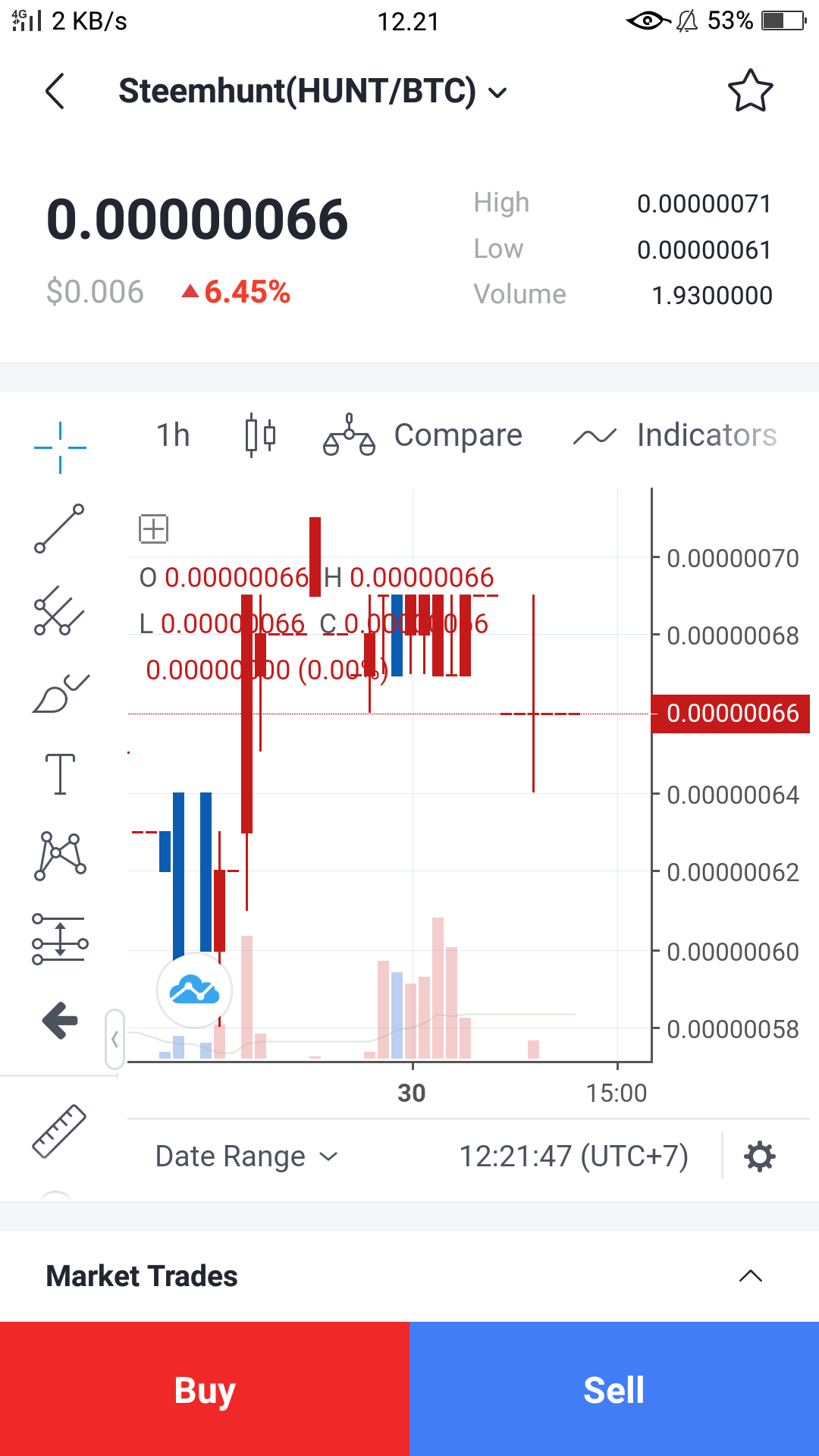This screenshot has width=819, height=1456.
Task: Tap the 0.00000070 price axis label
Action: point(733,559)
